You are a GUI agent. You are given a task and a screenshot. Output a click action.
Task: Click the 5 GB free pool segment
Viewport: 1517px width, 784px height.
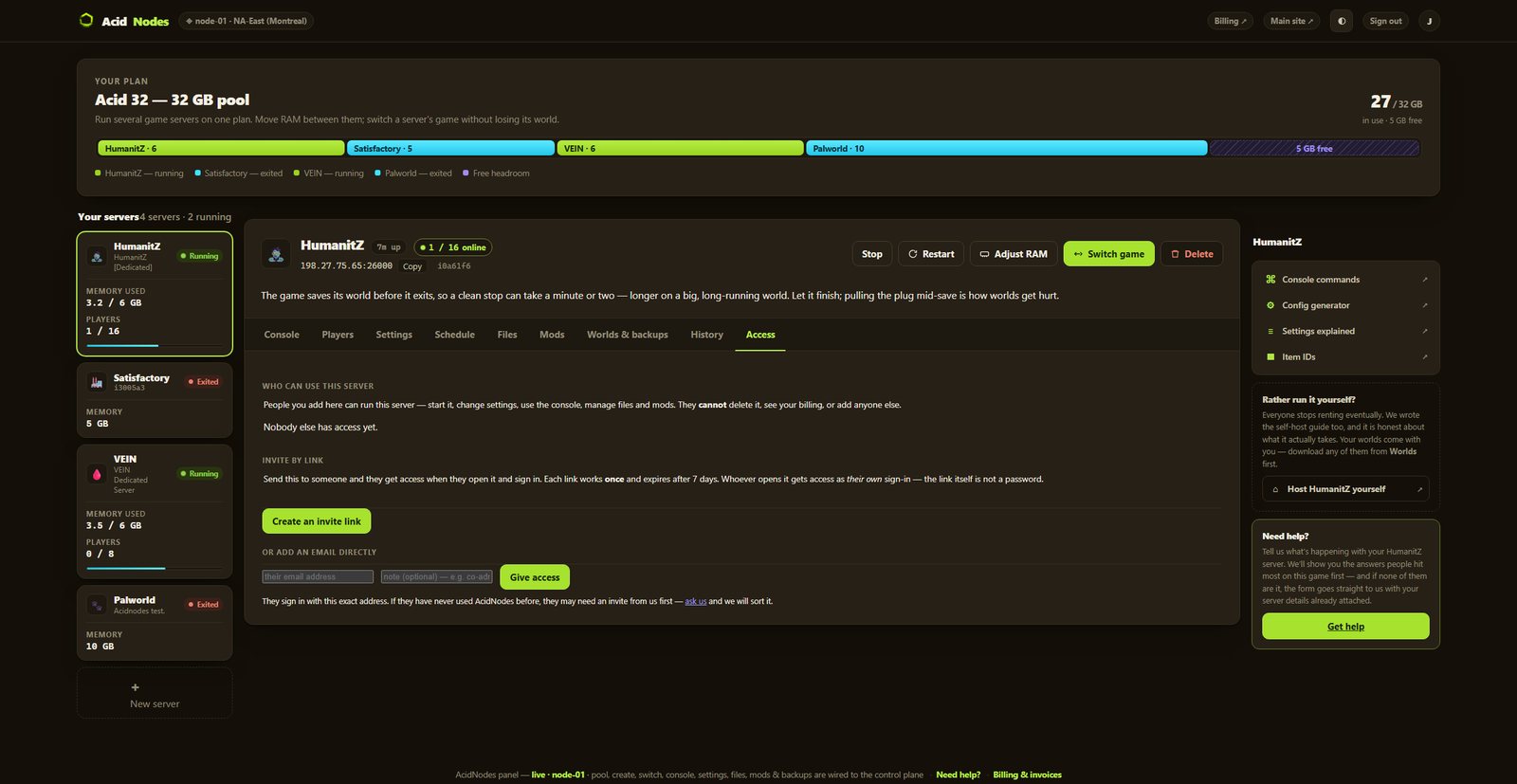(x=1314, y=148)
